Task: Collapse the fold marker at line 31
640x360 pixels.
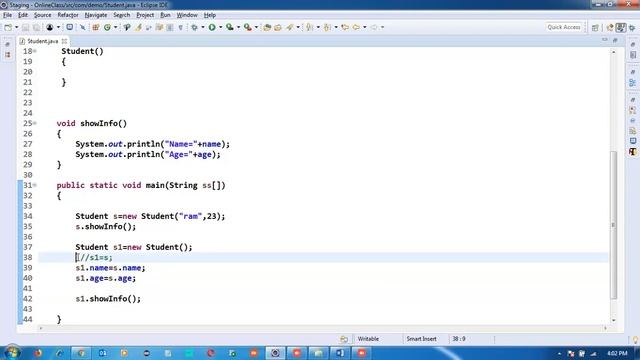Action: coord(35,185)
